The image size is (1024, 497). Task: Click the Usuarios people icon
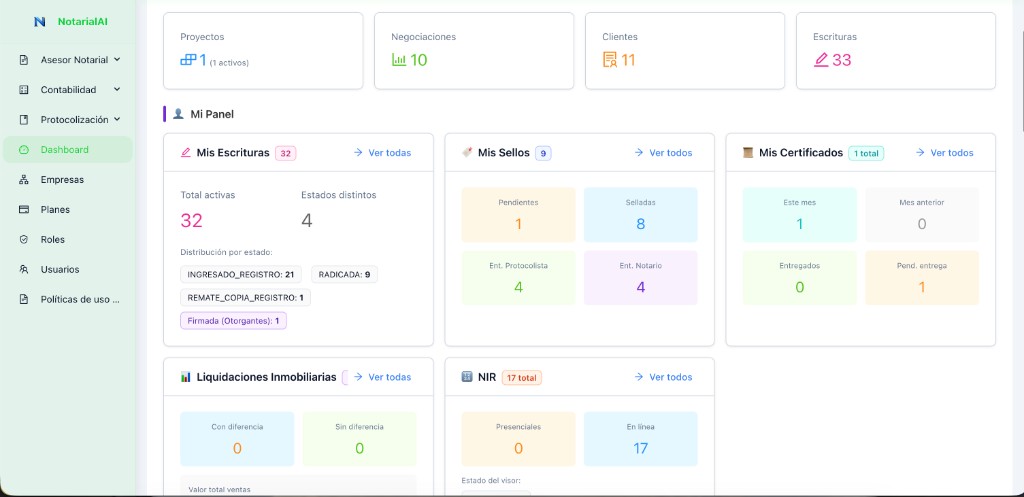[24, 270]
